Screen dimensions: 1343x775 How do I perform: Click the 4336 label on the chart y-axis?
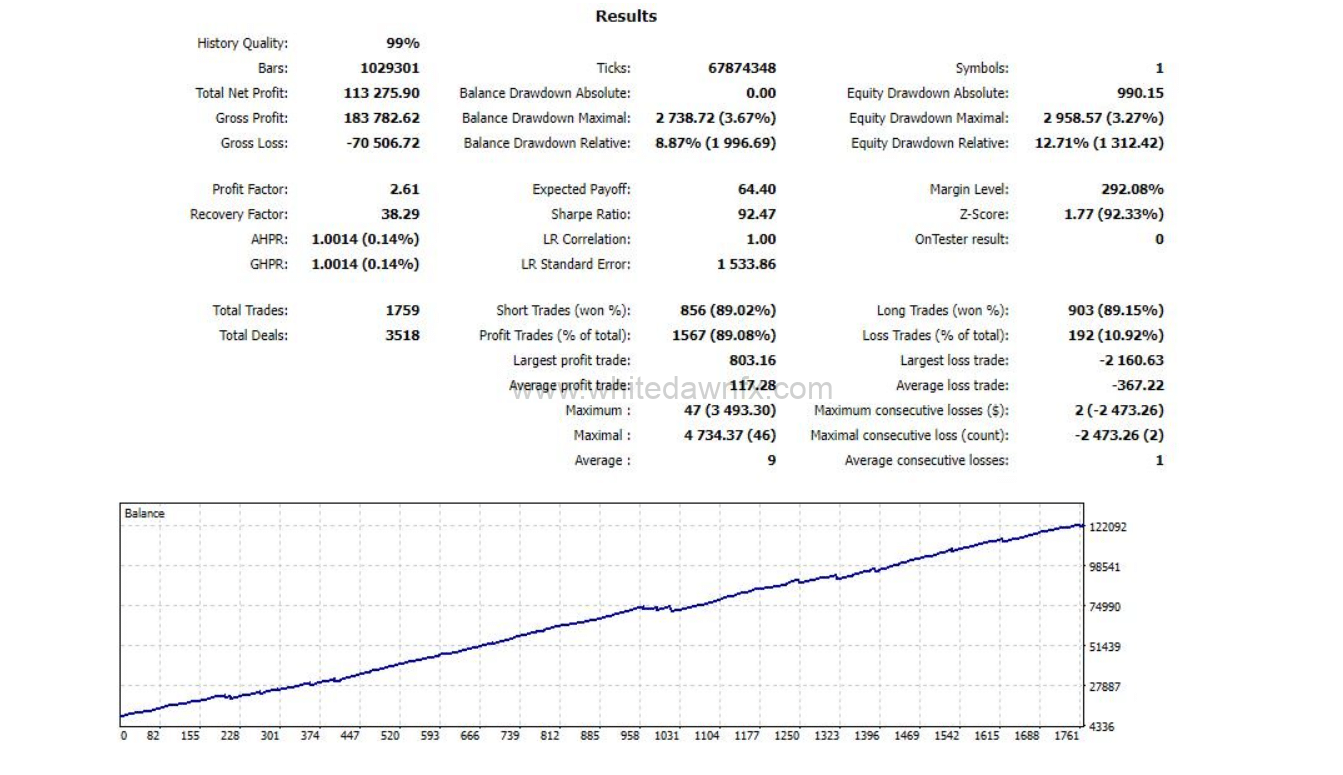1102,726
